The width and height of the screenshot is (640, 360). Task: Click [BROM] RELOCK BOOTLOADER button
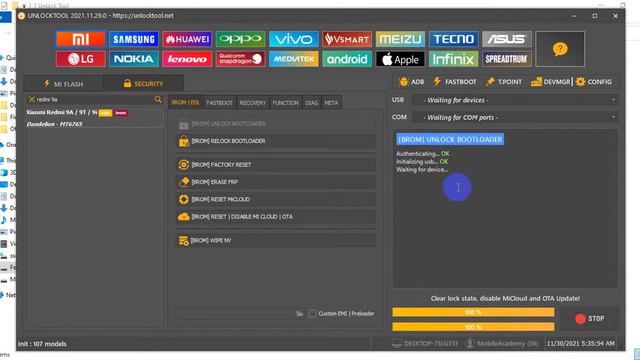click(276, 141)
